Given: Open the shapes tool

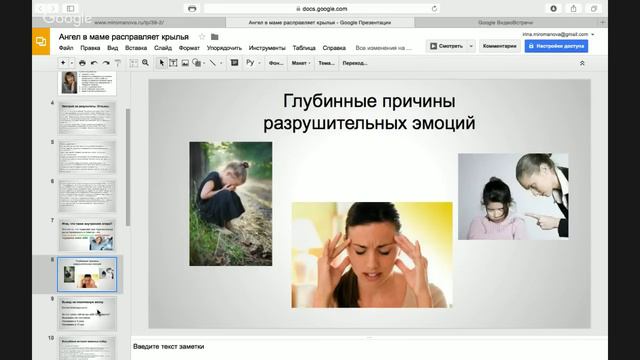Looking at the screenshot, I should click(196, 63).
